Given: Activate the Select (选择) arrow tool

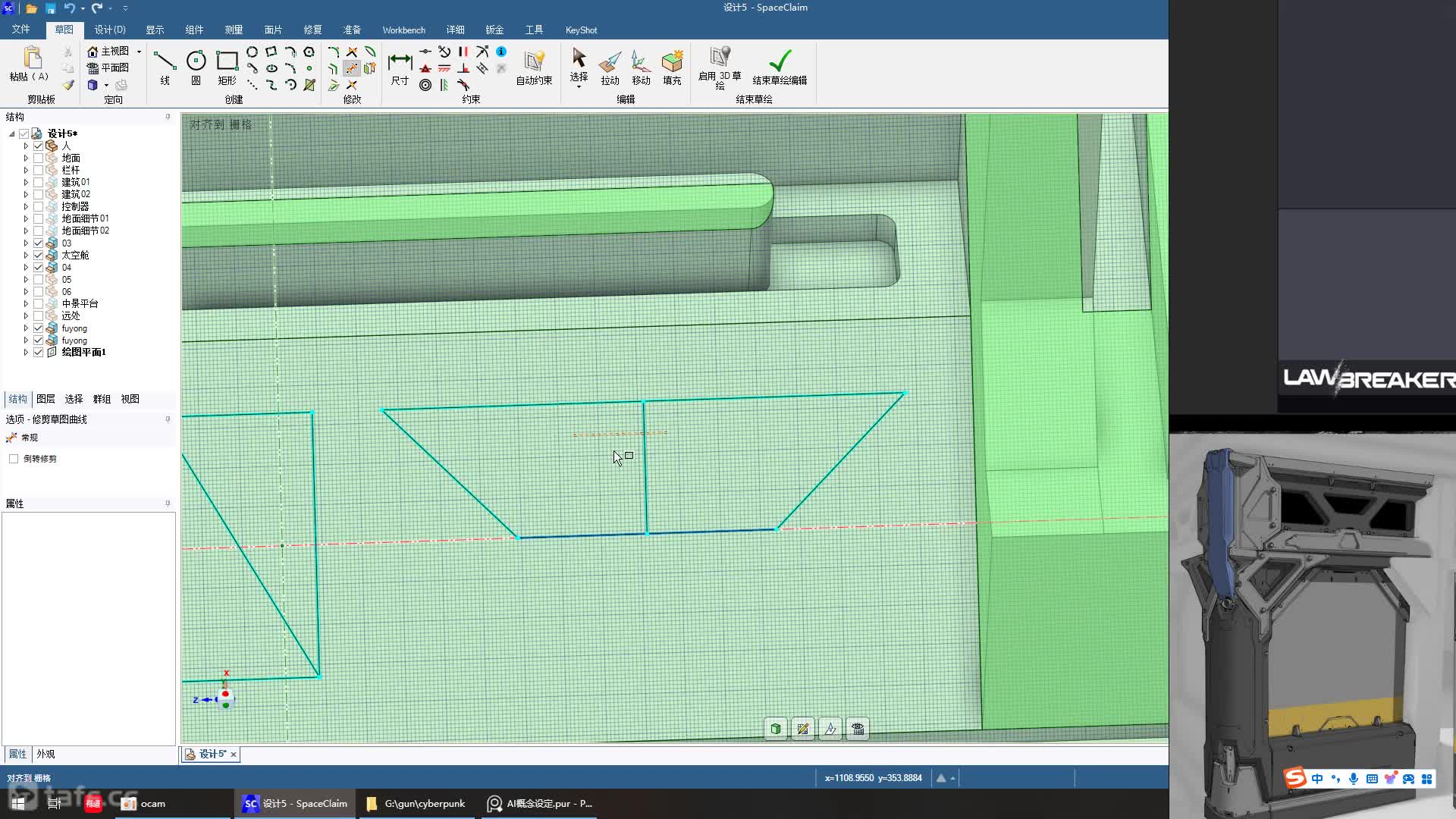Looking at the screenshot, I should (x=579, y=65).
